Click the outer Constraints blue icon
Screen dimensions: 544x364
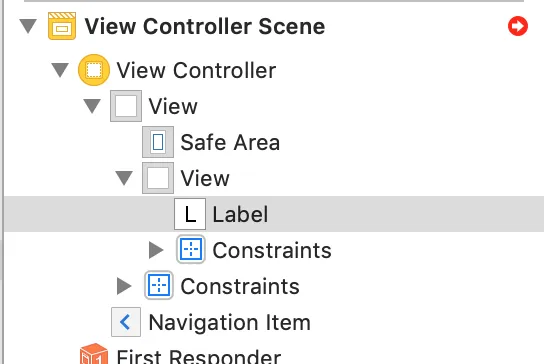coord(159,285)
